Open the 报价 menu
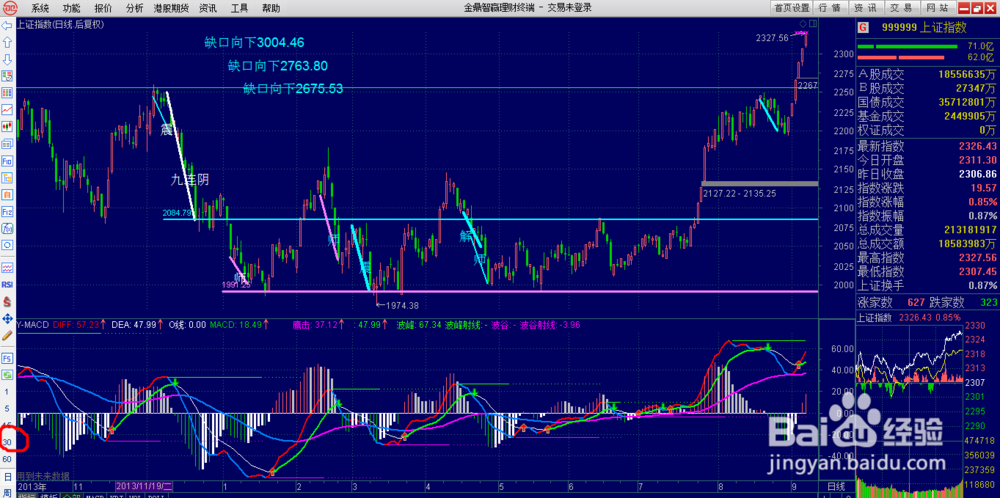 103,8
